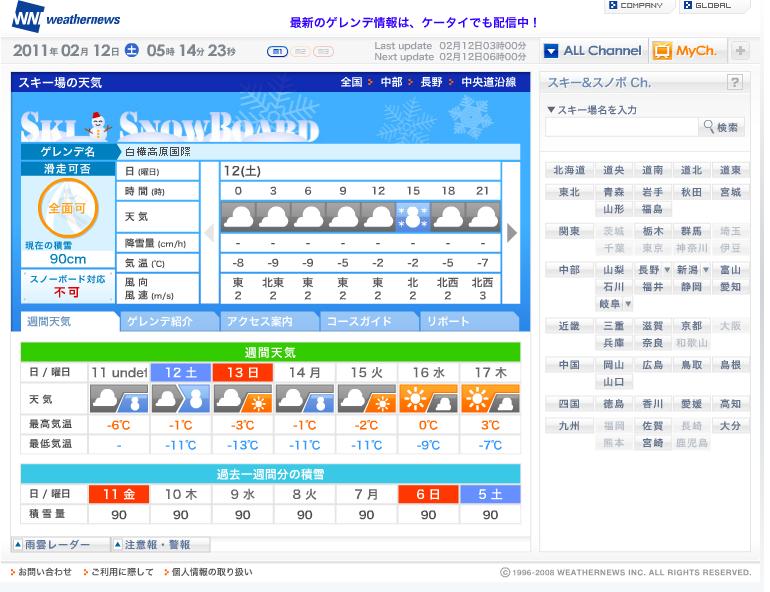
Task: Click weekly weather icon for 13 日
Action: [243, 399]
